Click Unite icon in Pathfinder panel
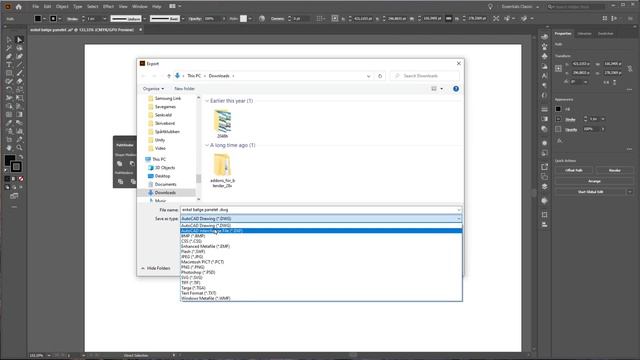The image size is (640, 360). pyautogui.click(x=120, y=164)
